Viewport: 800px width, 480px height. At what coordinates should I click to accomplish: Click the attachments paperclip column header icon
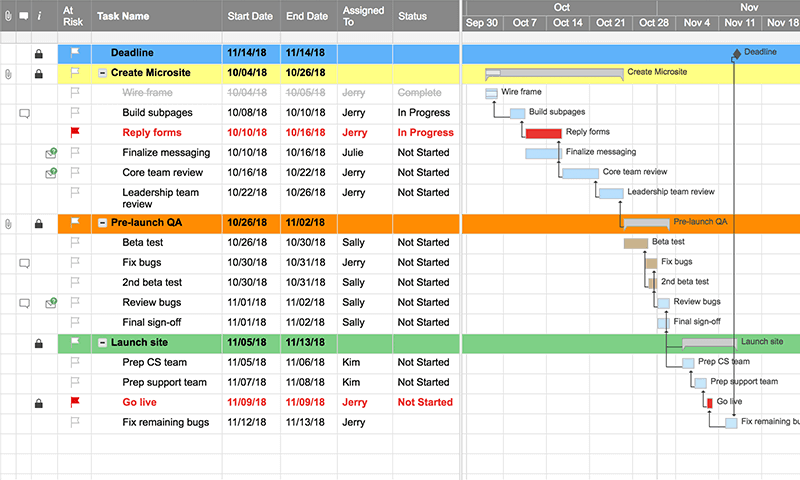(x=9, y=16)
